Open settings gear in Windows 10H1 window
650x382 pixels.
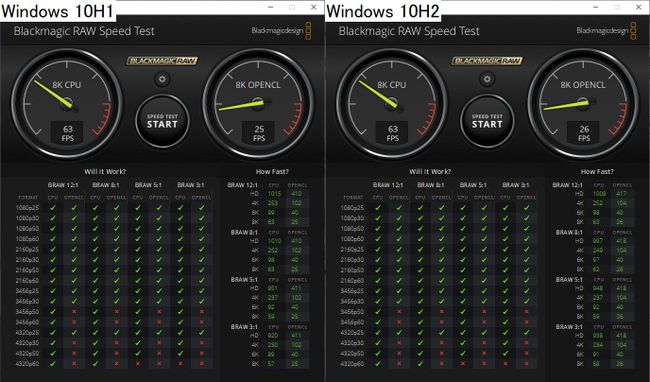coord(162,79)
